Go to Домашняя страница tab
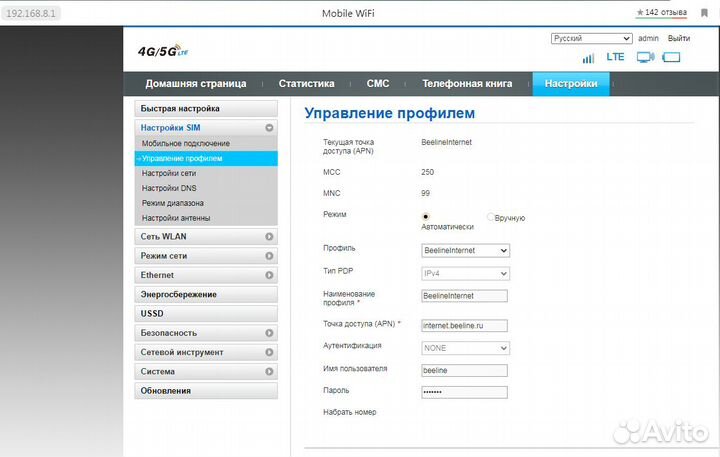The width and height of the screenshot is (720, 457). coord(196,84)
